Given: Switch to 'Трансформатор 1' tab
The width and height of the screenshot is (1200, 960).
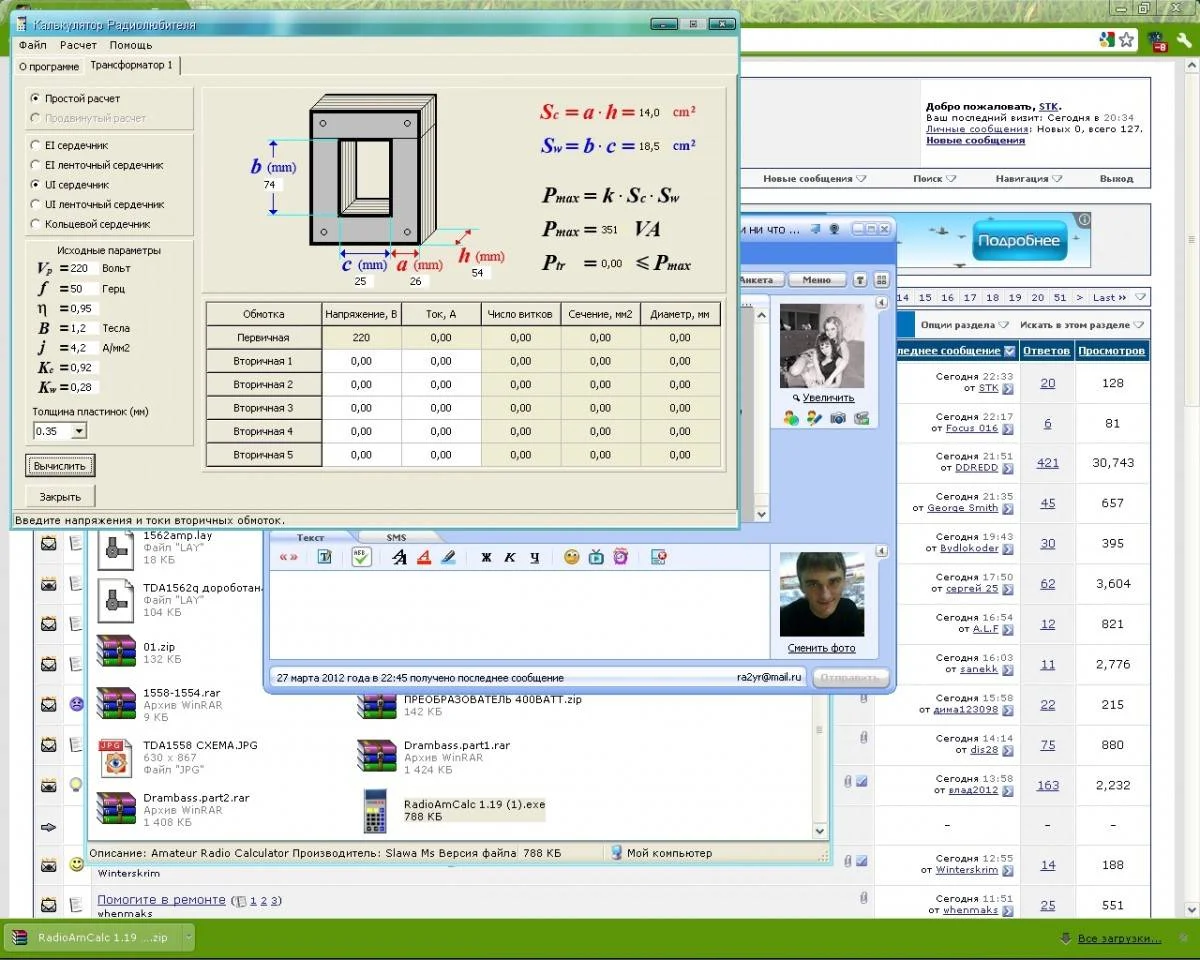Looking at the screenshot, I should pyautogui.click(x=131, y=65).
